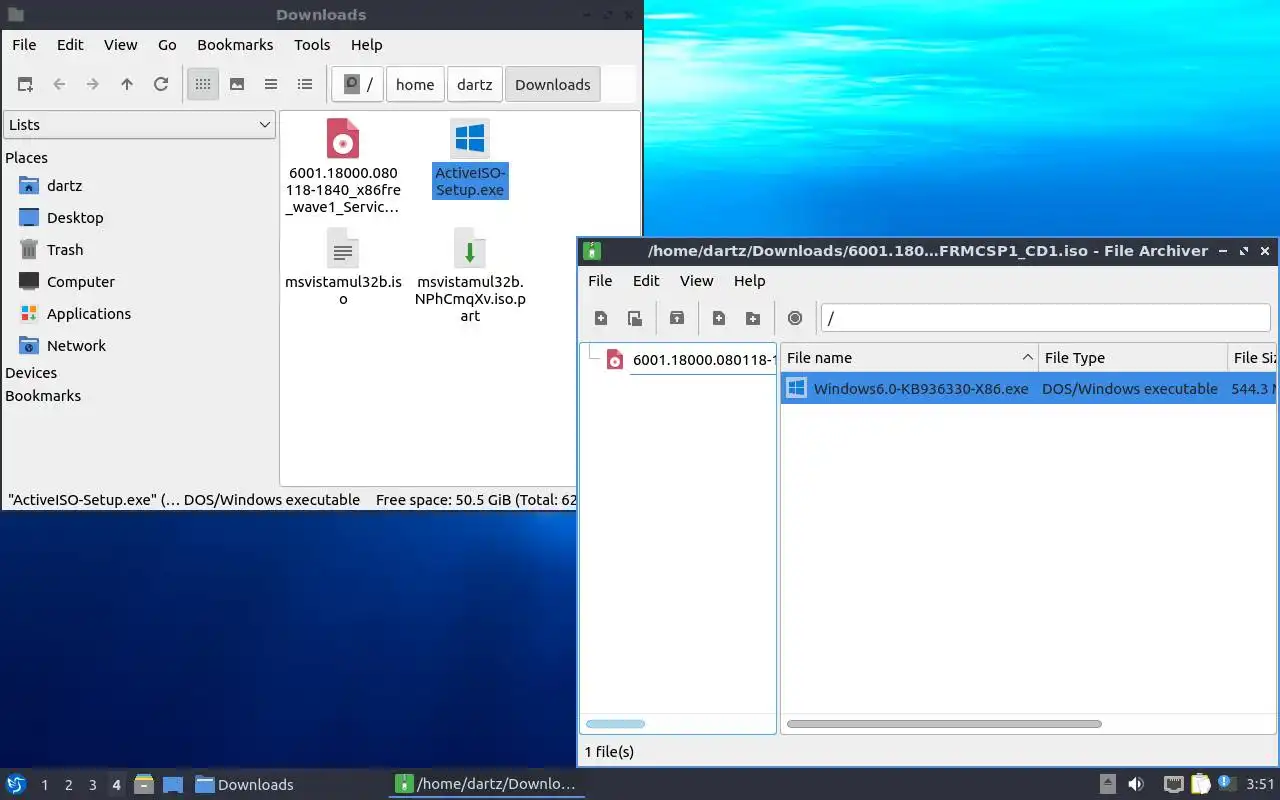Click New Archive icon in File Archiver
1280x800 pixels.
[x=601, y=318]
